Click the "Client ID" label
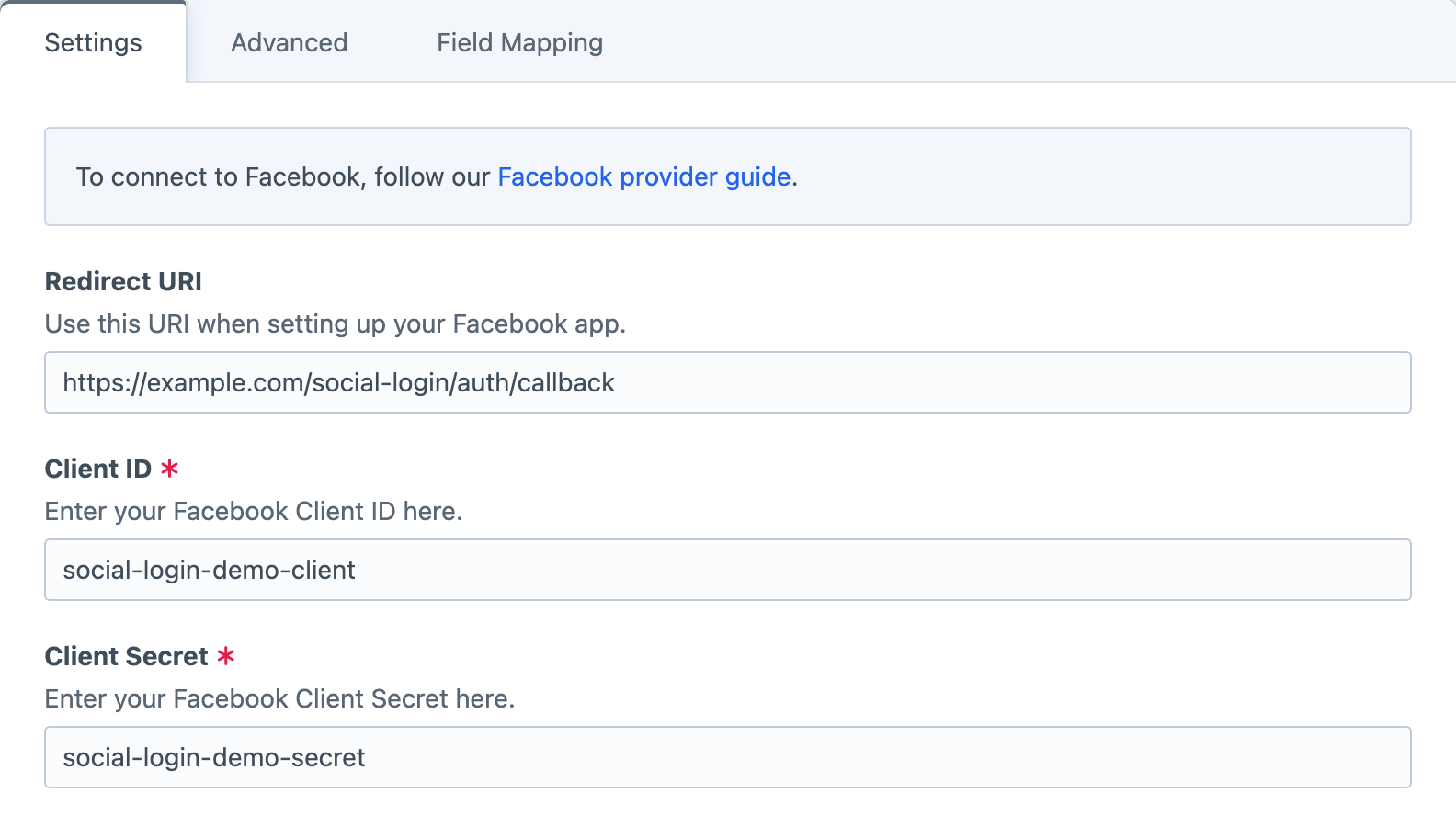The width and height of the screenshot is (1456, 827). [x=97, y=469]
